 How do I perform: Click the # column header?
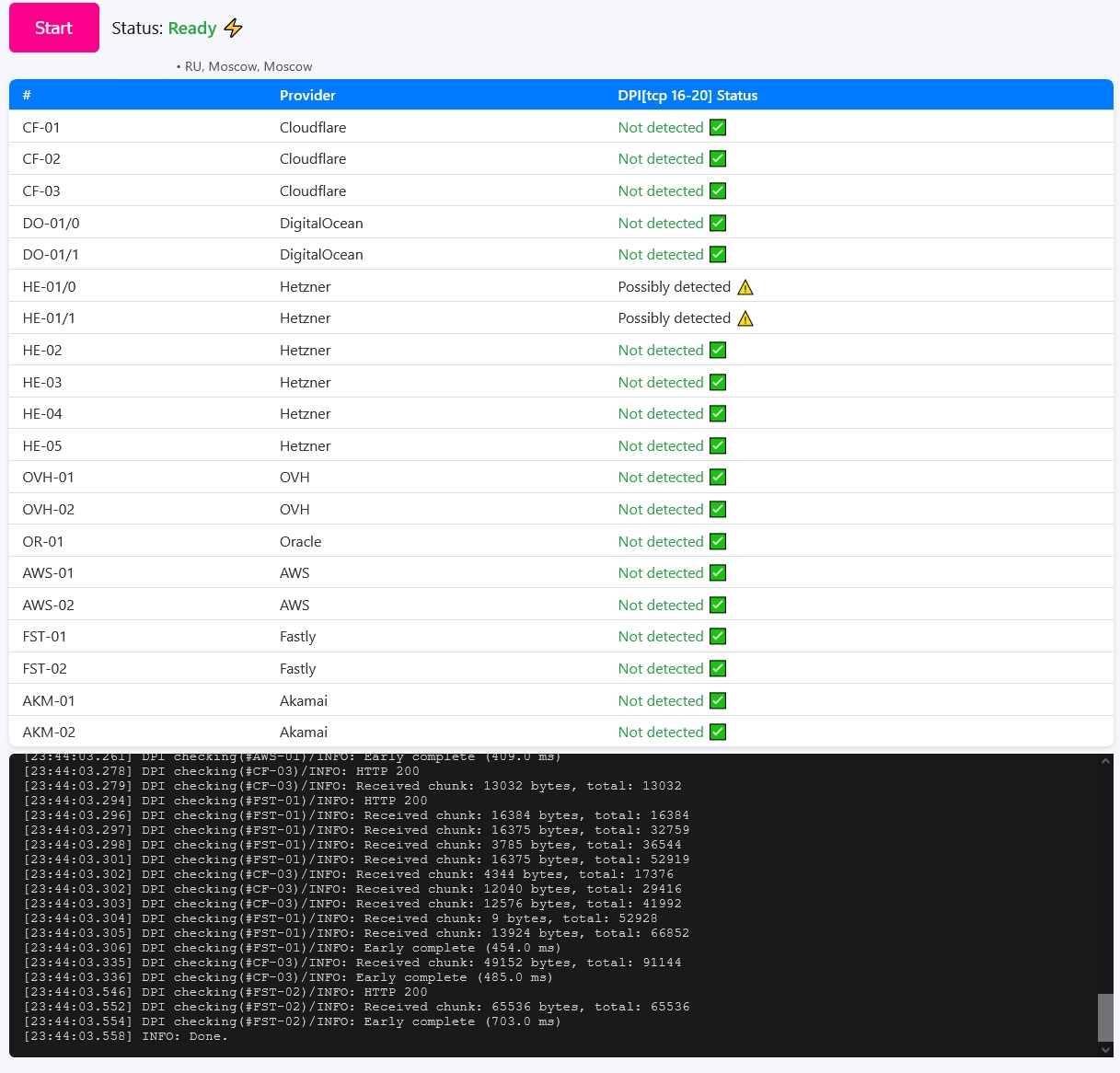(x=27, y=96)
